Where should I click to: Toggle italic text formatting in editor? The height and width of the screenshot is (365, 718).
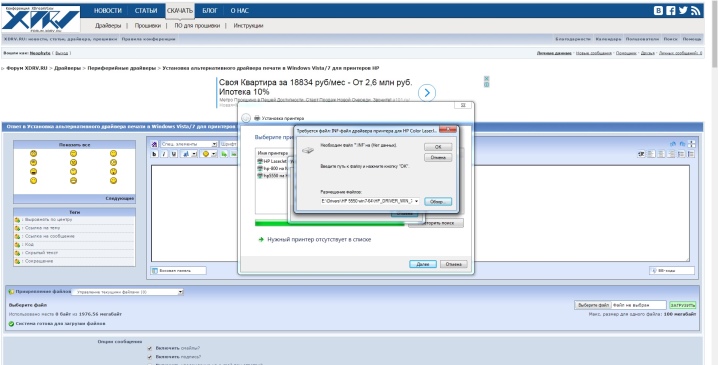(164, 154)
